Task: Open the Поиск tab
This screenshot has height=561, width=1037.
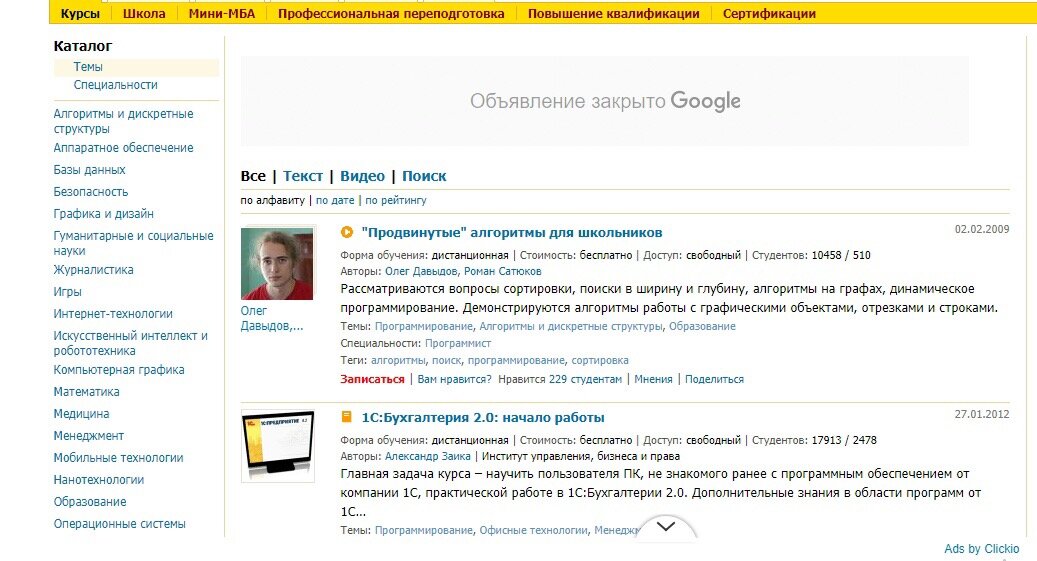Action: point(424,176)
